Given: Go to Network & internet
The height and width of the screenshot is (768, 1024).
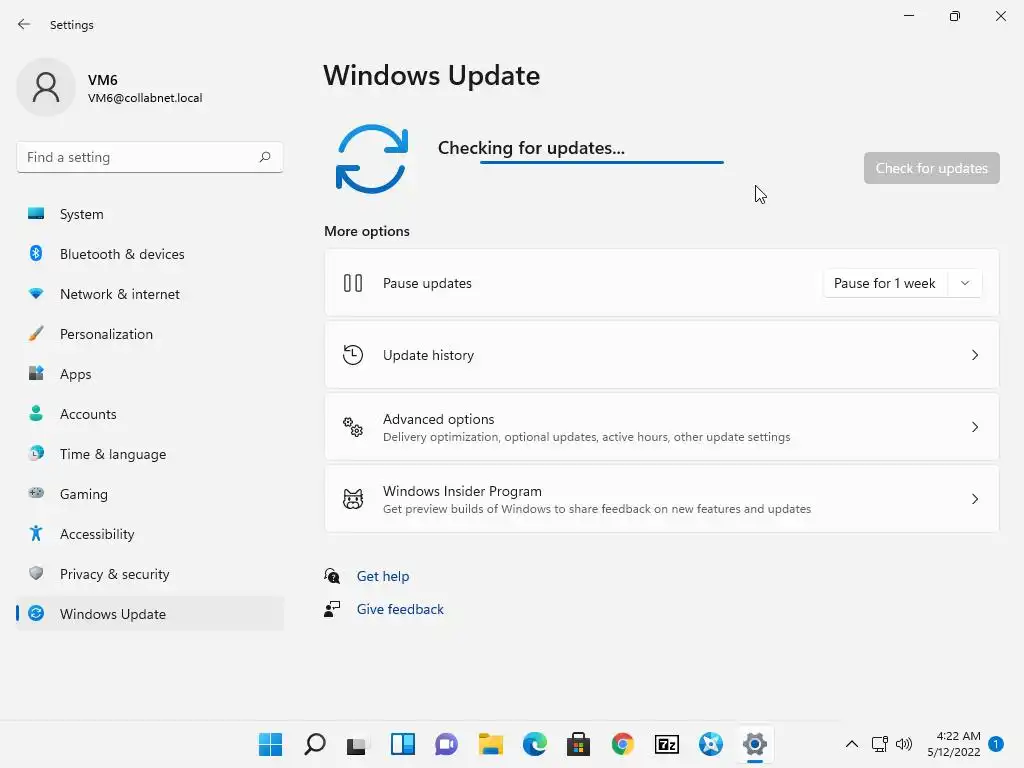Looking at the screenshot, I should [150, 294].
